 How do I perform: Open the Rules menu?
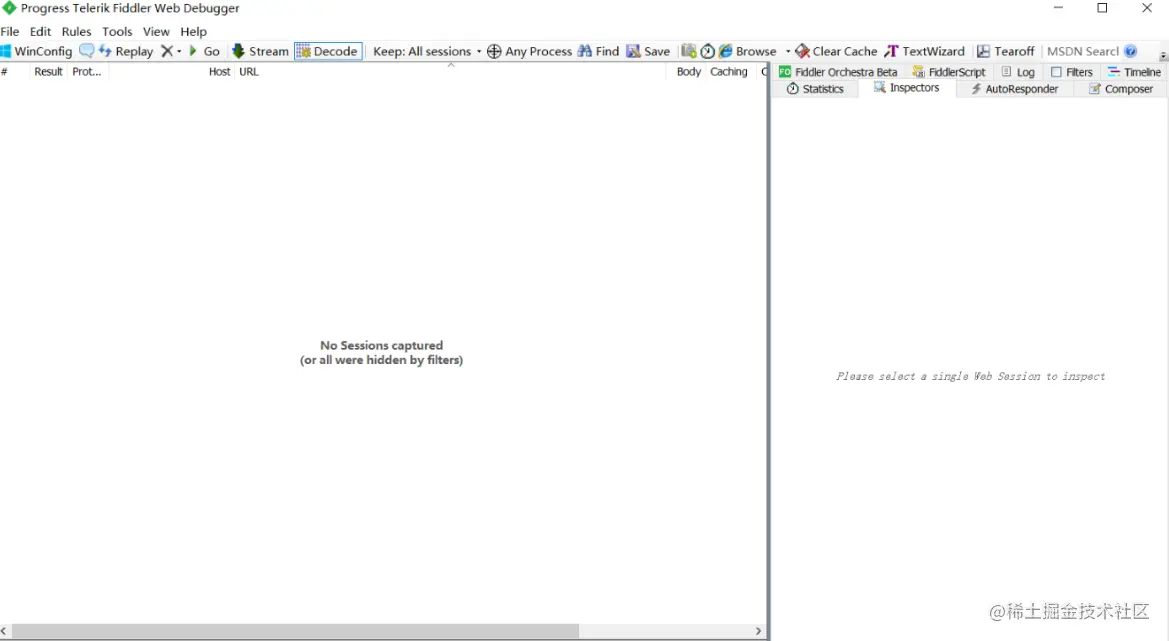click(76, 31)
